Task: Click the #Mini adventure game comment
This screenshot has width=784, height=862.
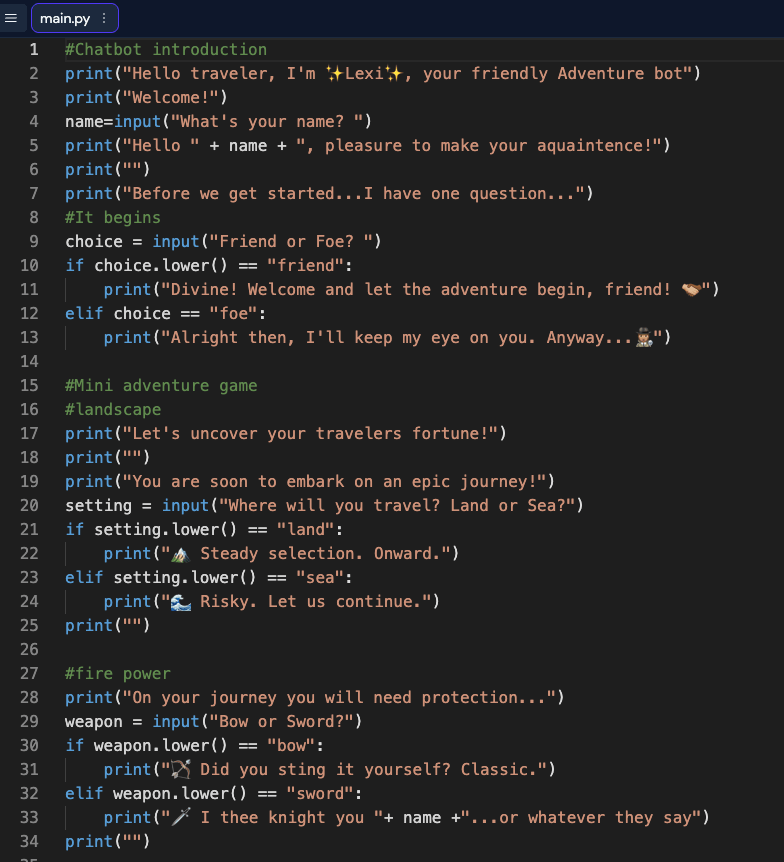Action: [161, 385]
